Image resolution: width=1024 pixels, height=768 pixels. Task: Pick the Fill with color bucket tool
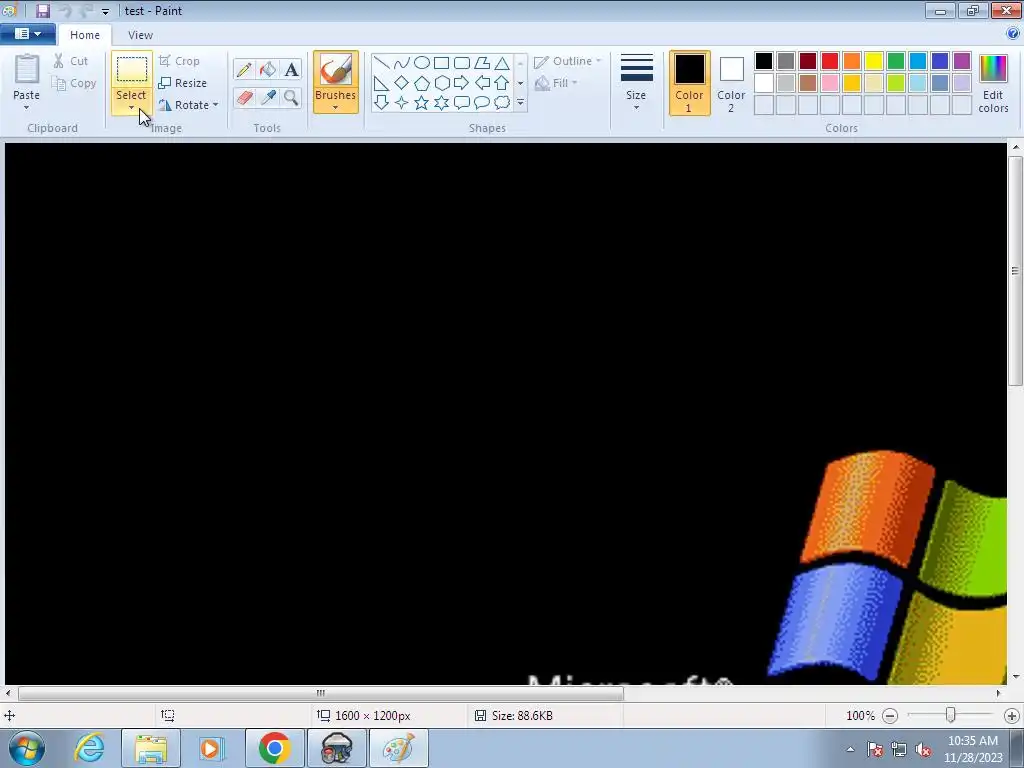(268, 69)
